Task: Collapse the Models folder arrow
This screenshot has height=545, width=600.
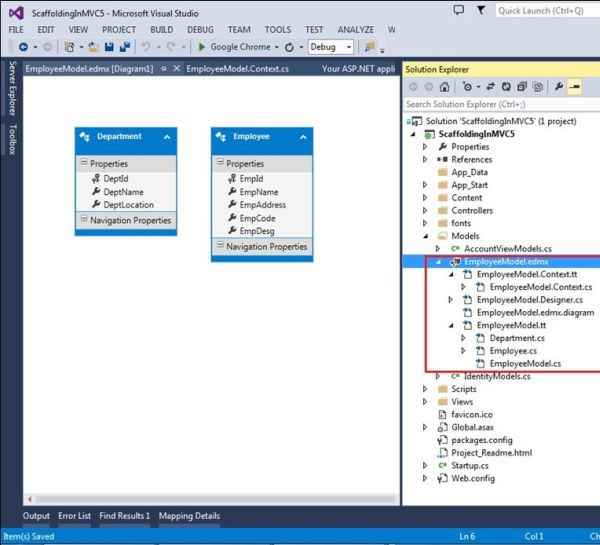Action: pos(425,236)
